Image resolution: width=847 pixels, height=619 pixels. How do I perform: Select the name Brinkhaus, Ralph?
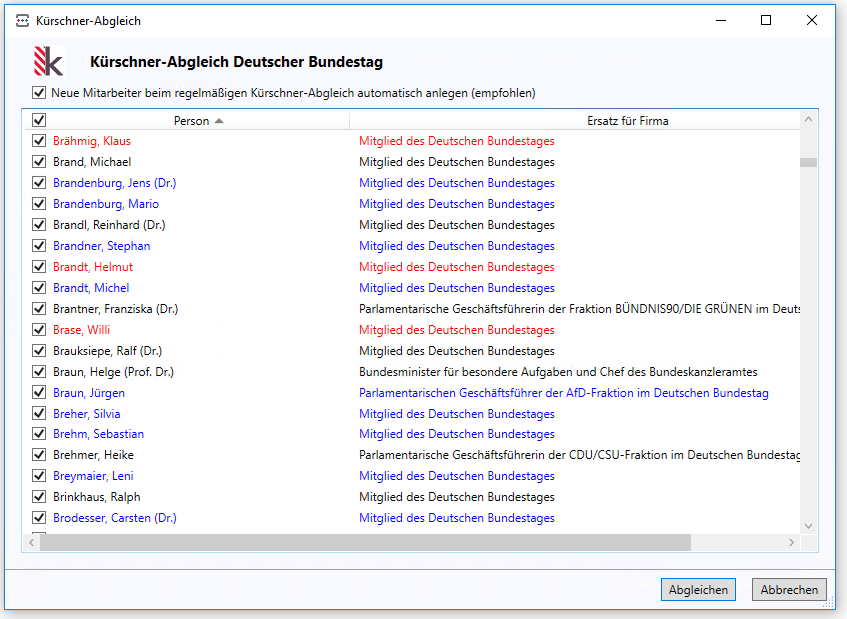tap(97, 497)
